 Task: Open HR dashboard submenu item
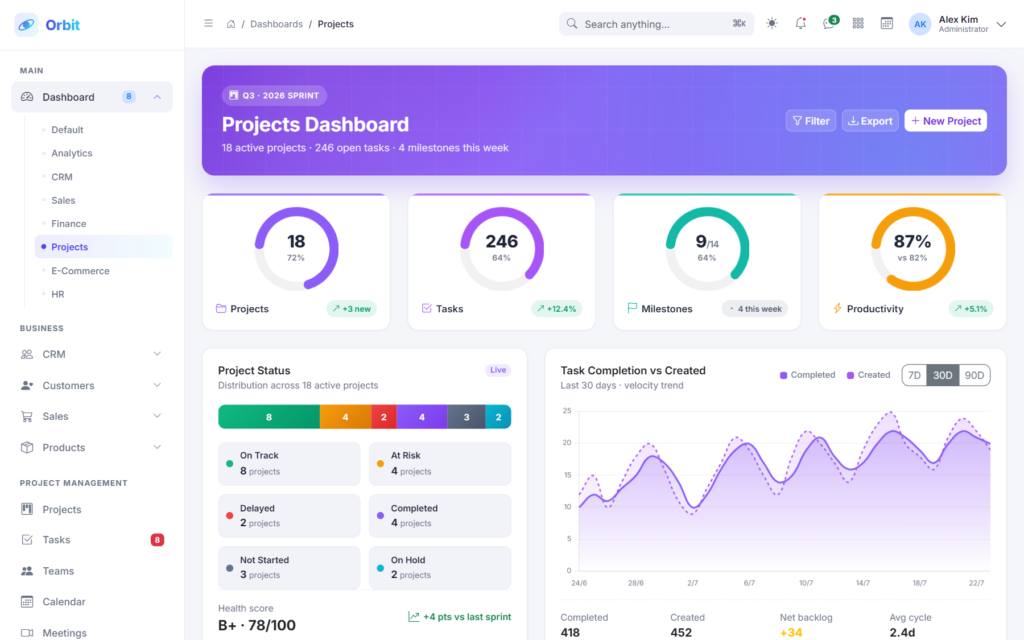pos(104,295)
